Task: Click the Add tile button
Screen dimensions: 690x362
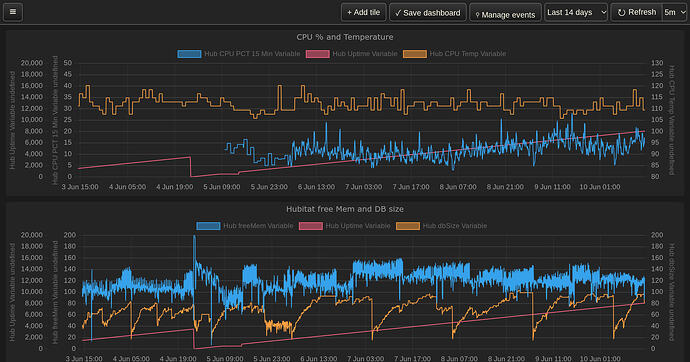Action: coord(363,12)
